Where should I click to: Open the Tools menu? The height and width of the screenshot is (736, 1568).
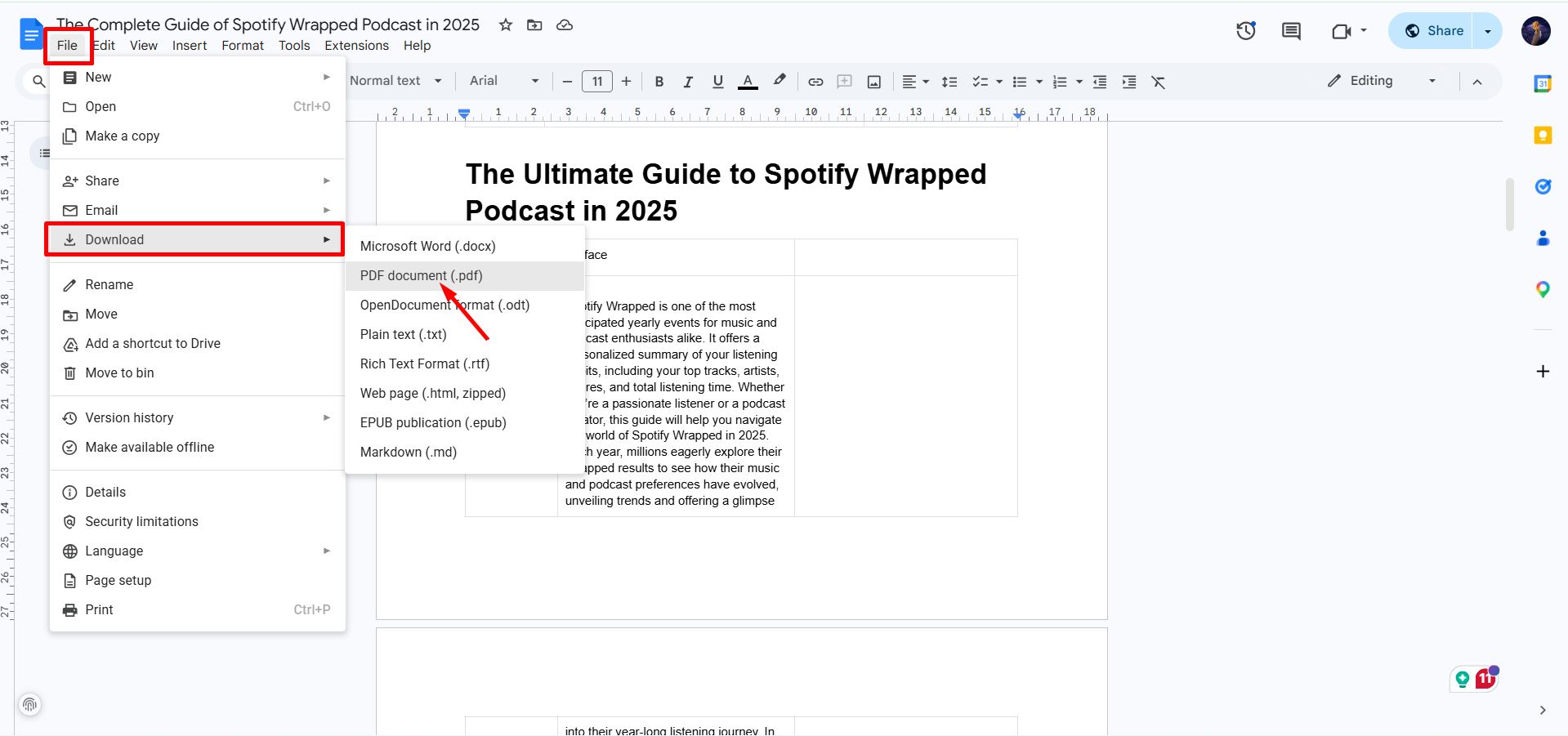pos(294,46)
